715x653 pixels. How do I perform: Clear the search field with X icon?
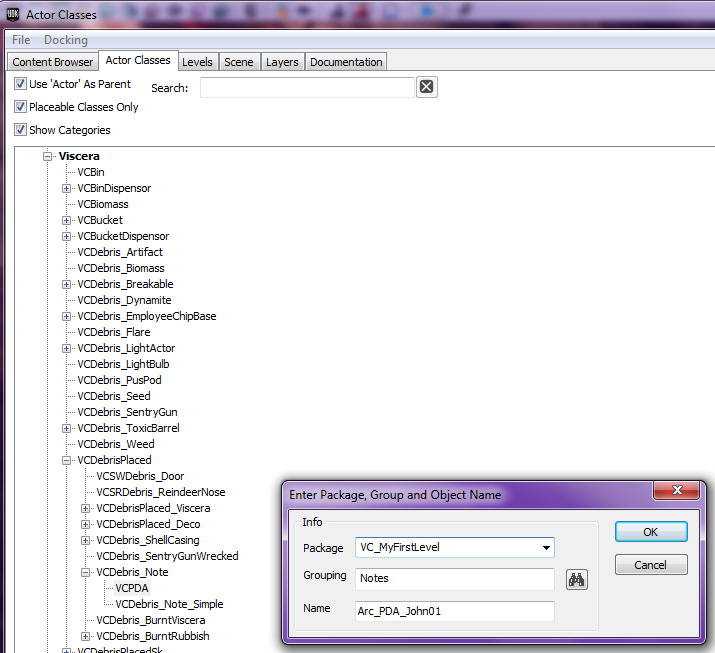coord(426,87)
